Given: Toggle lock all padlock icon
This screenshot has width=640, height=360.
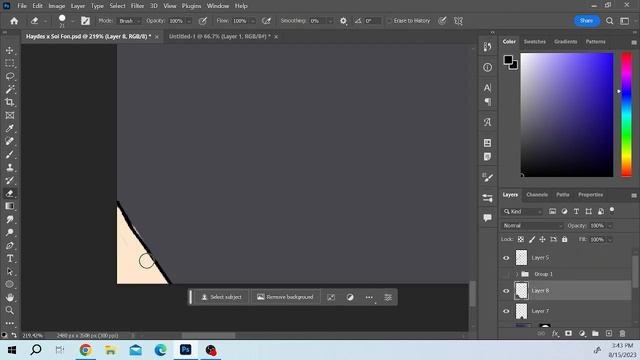Looking at the screenshot, I should click(564, 240).
